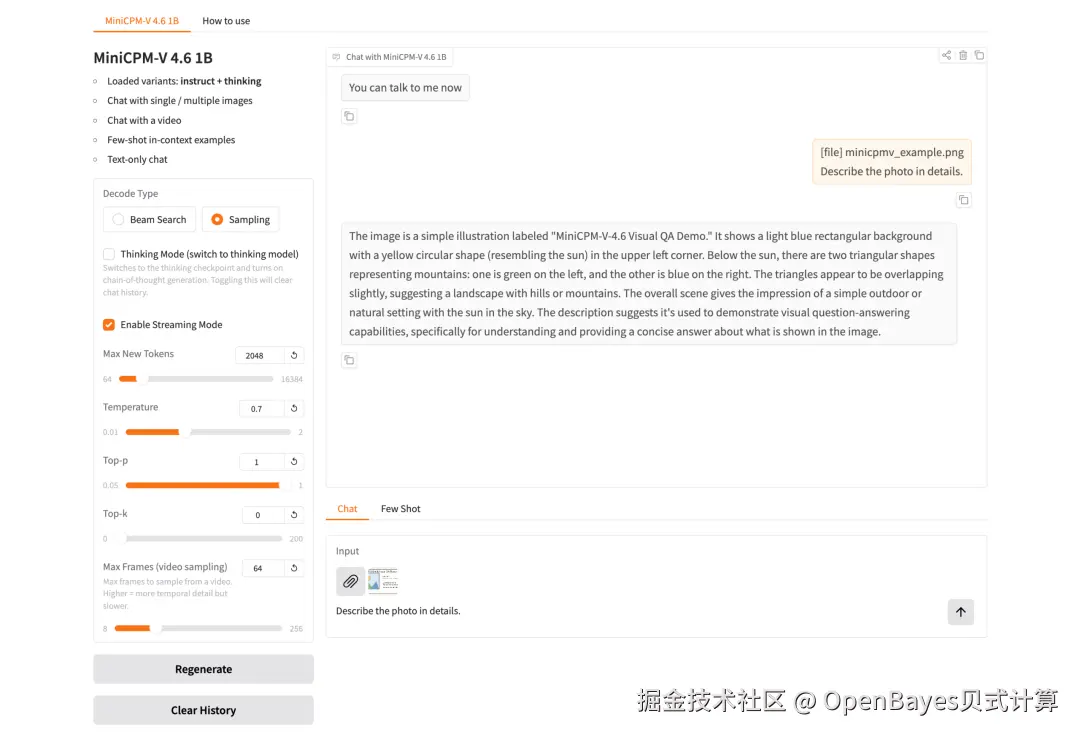Viewport: 1080px width, 737px height.
Task: Click the Temperature value field
Action: click(261, 408)
